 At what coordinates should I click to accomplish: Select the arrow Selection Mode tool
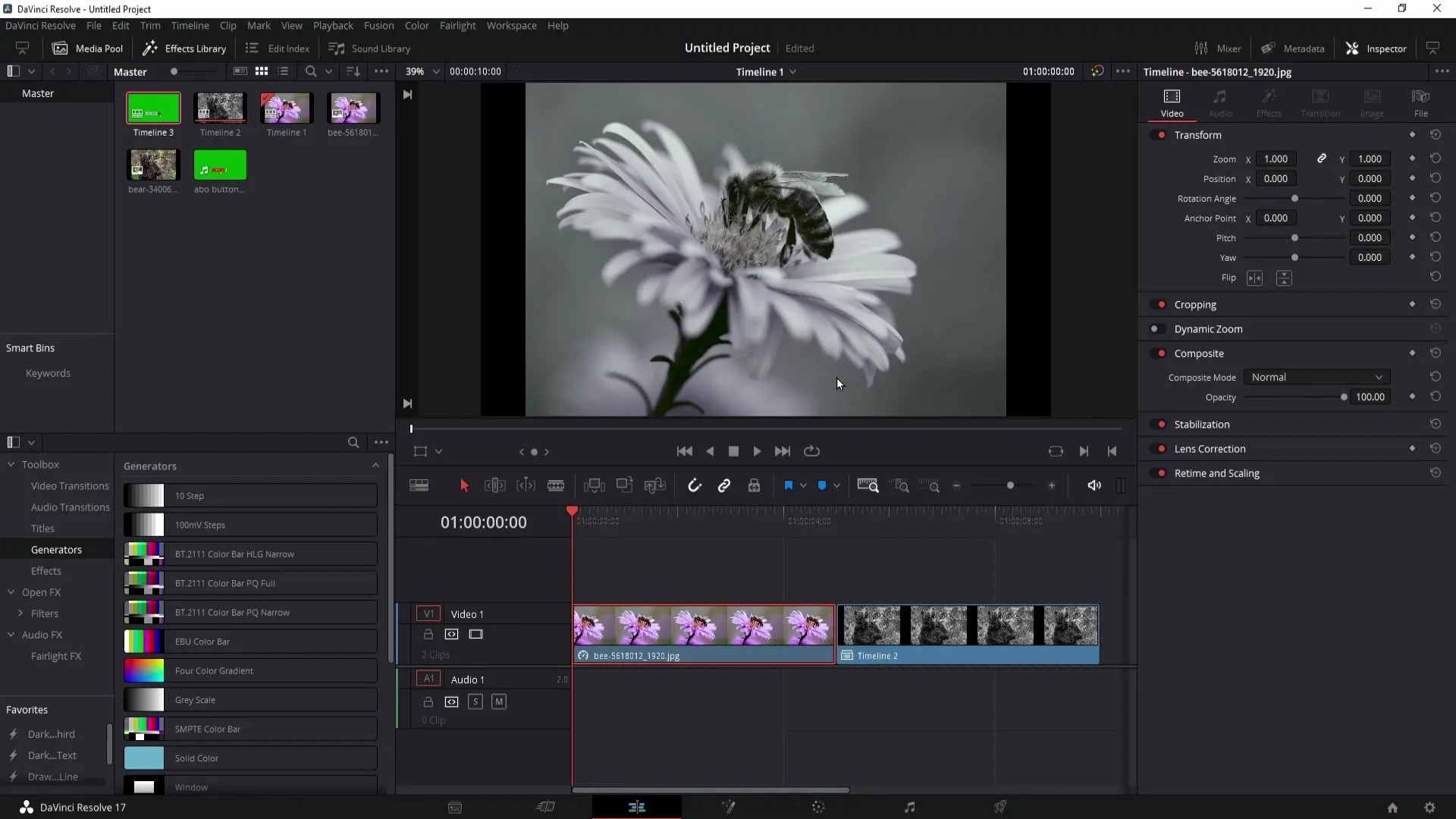464,485
